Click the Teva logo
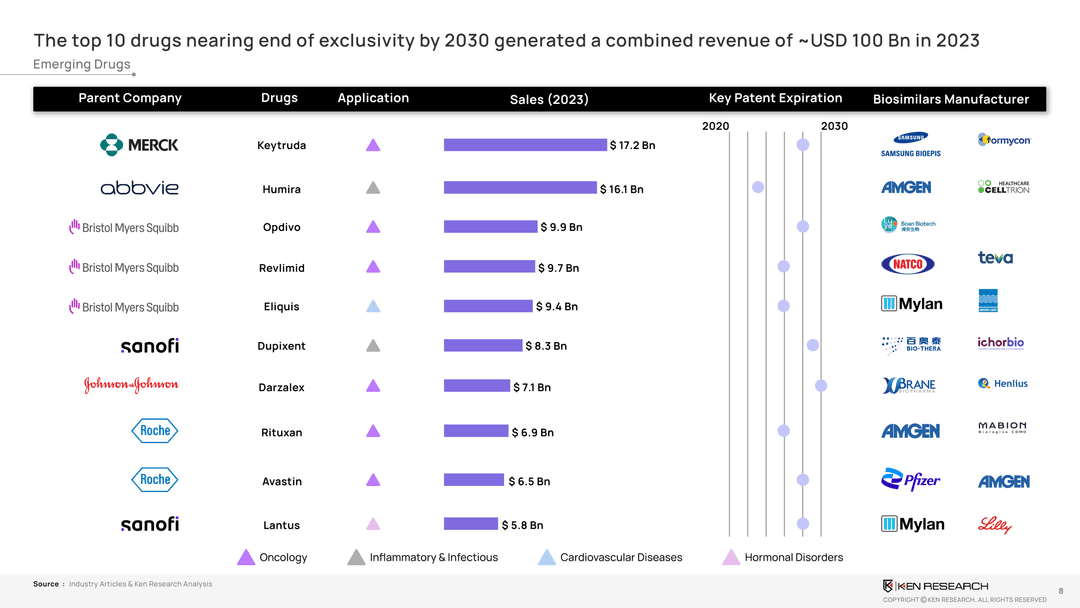 coord(995,258)
